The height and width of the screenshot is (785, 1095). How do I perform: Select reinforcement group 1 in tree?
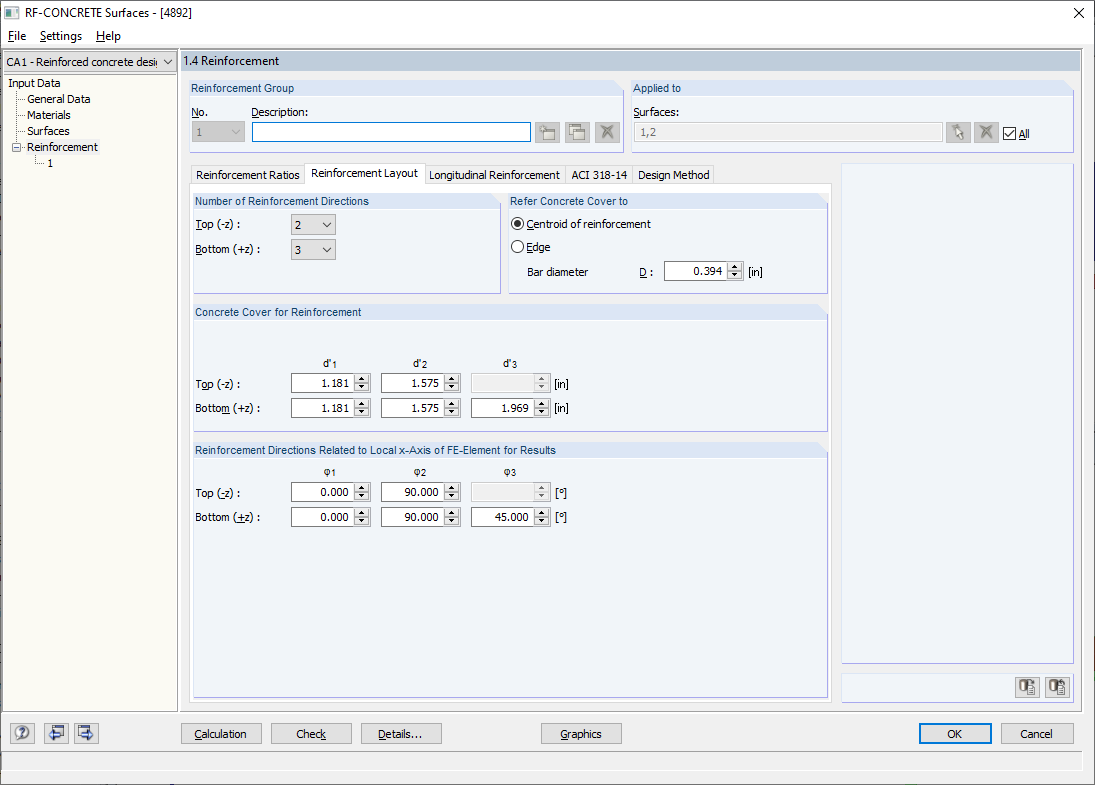[x=50, y=163]
